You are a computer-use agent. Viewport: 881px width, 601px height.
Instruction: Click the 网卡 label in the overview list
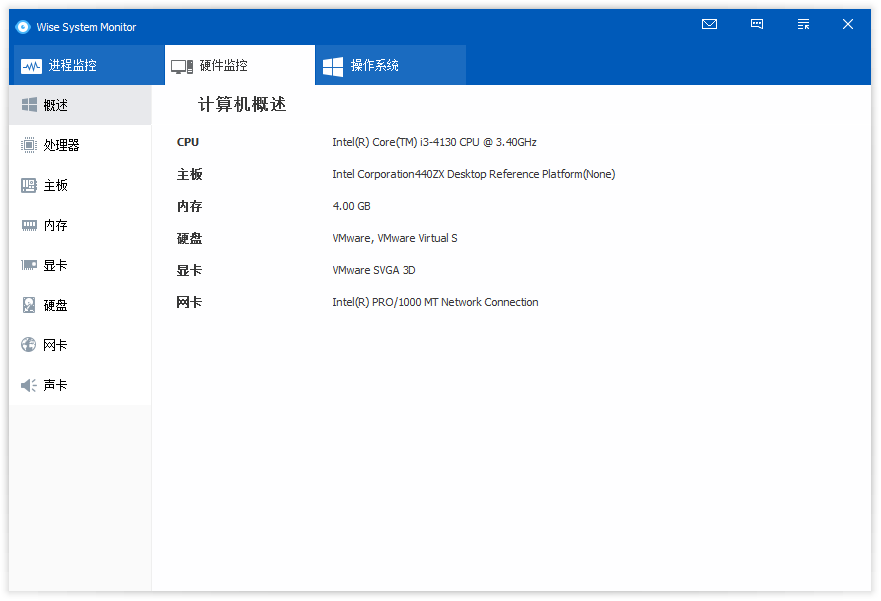click(189, 302)
